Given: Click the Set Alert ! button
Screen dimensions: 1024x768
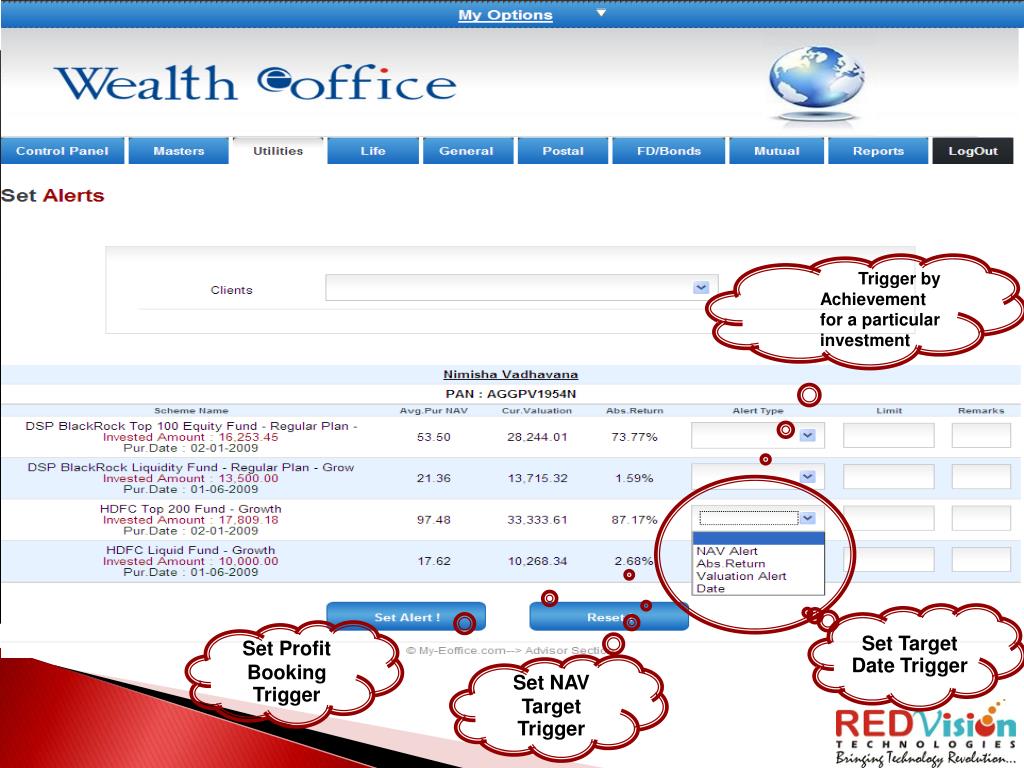Looking at the screenshot, I should [x=406, y=617].
